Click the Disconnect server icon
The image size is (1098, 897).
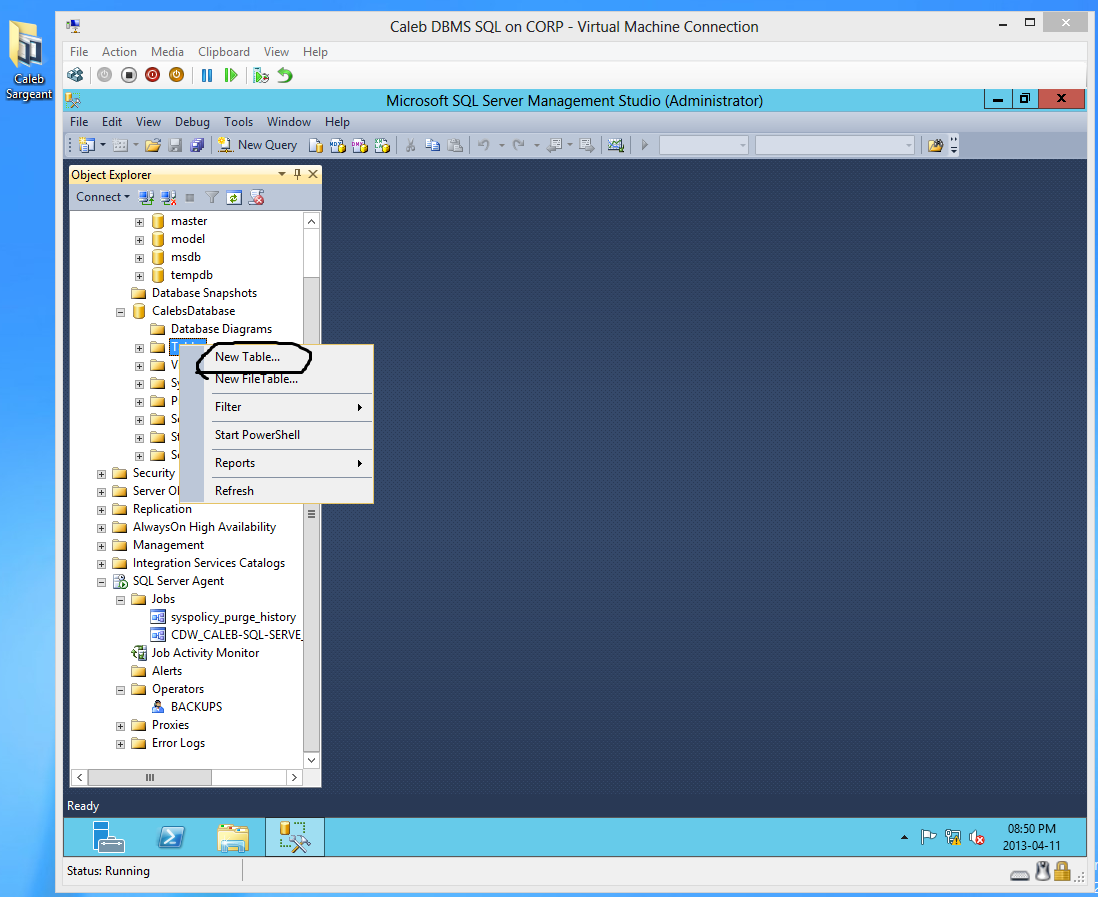[168, 197]
